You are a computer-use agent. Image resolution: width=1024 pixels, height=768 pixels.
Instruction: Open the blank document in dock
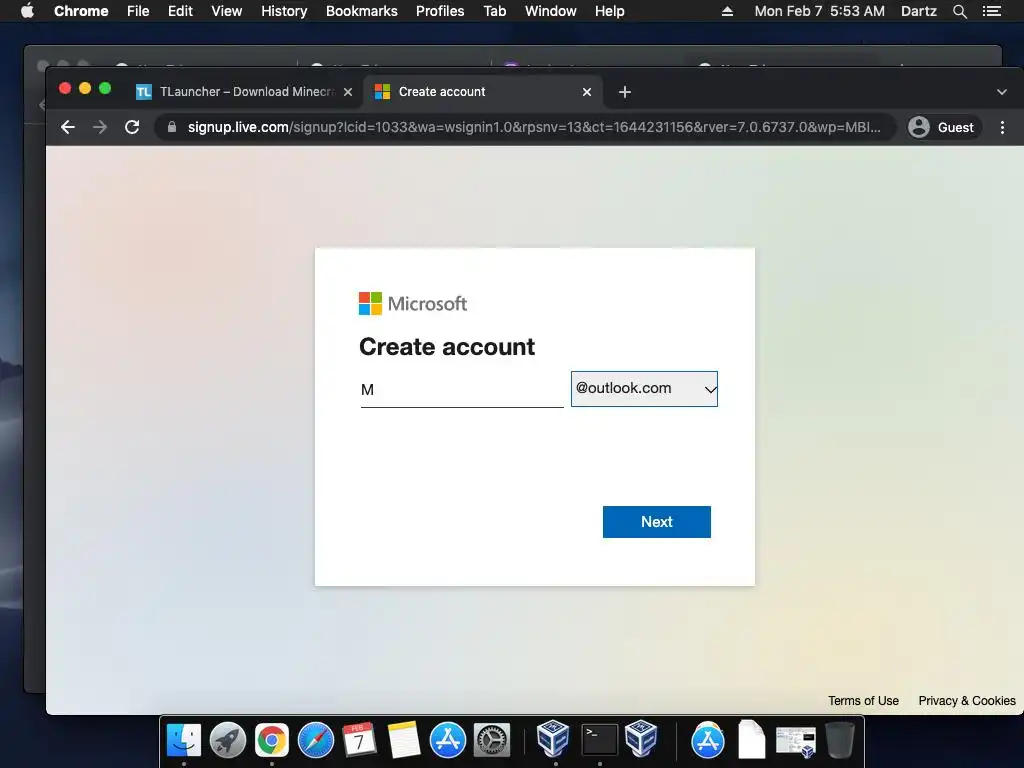[752, 739]
